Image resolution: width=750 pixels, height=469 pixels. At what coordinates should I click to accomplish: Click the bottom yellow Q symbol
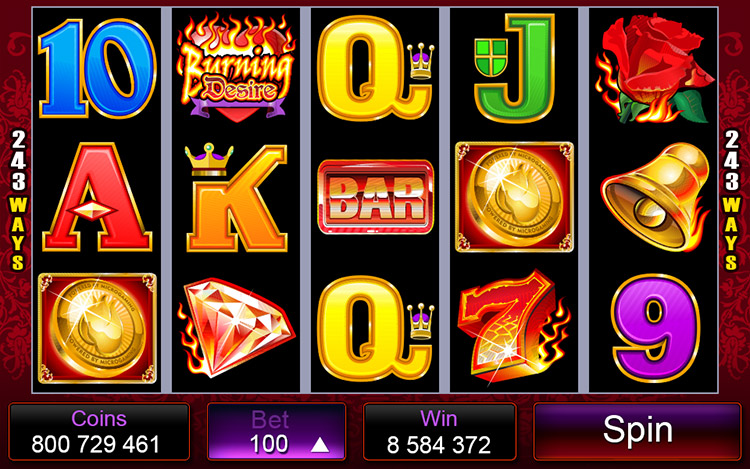pos(375,328)
